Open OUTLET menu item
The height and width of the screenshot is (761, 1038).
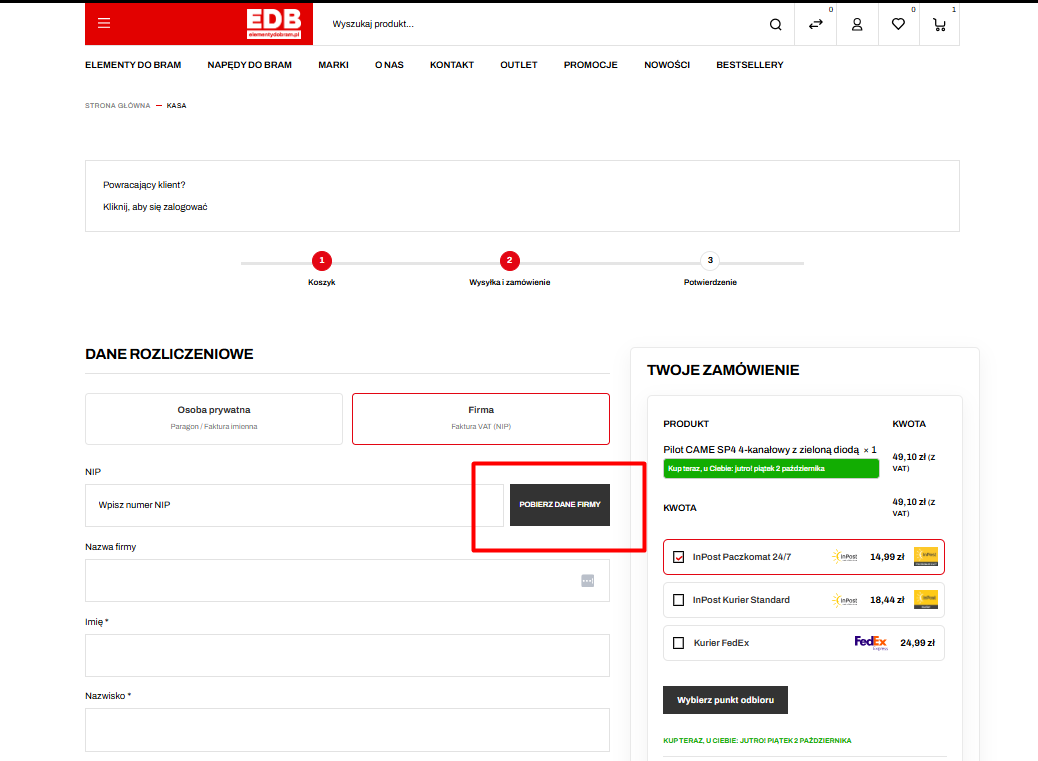coord(518,65)
